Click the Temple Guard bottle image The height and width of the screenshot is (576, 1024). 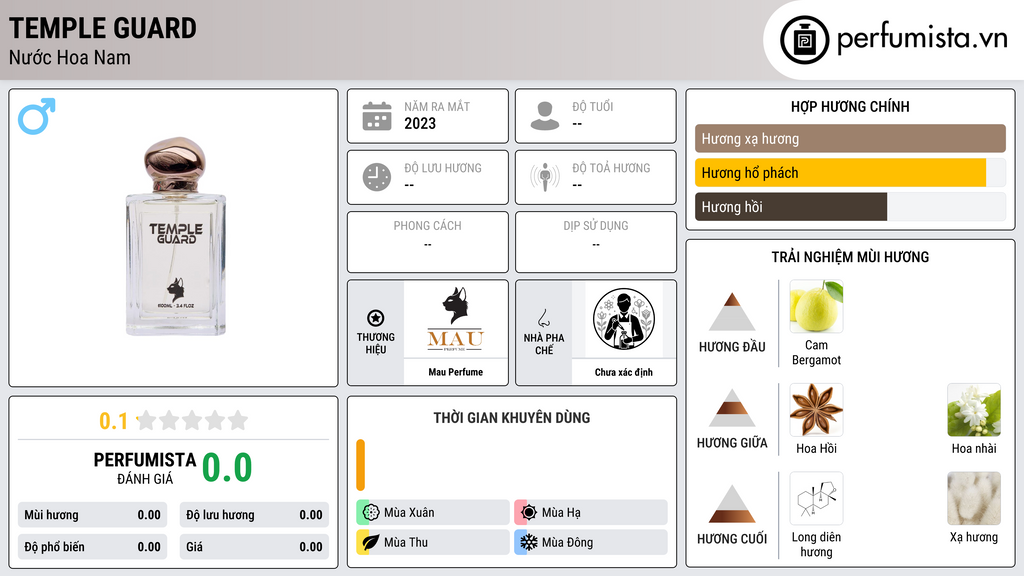point(176,237)
